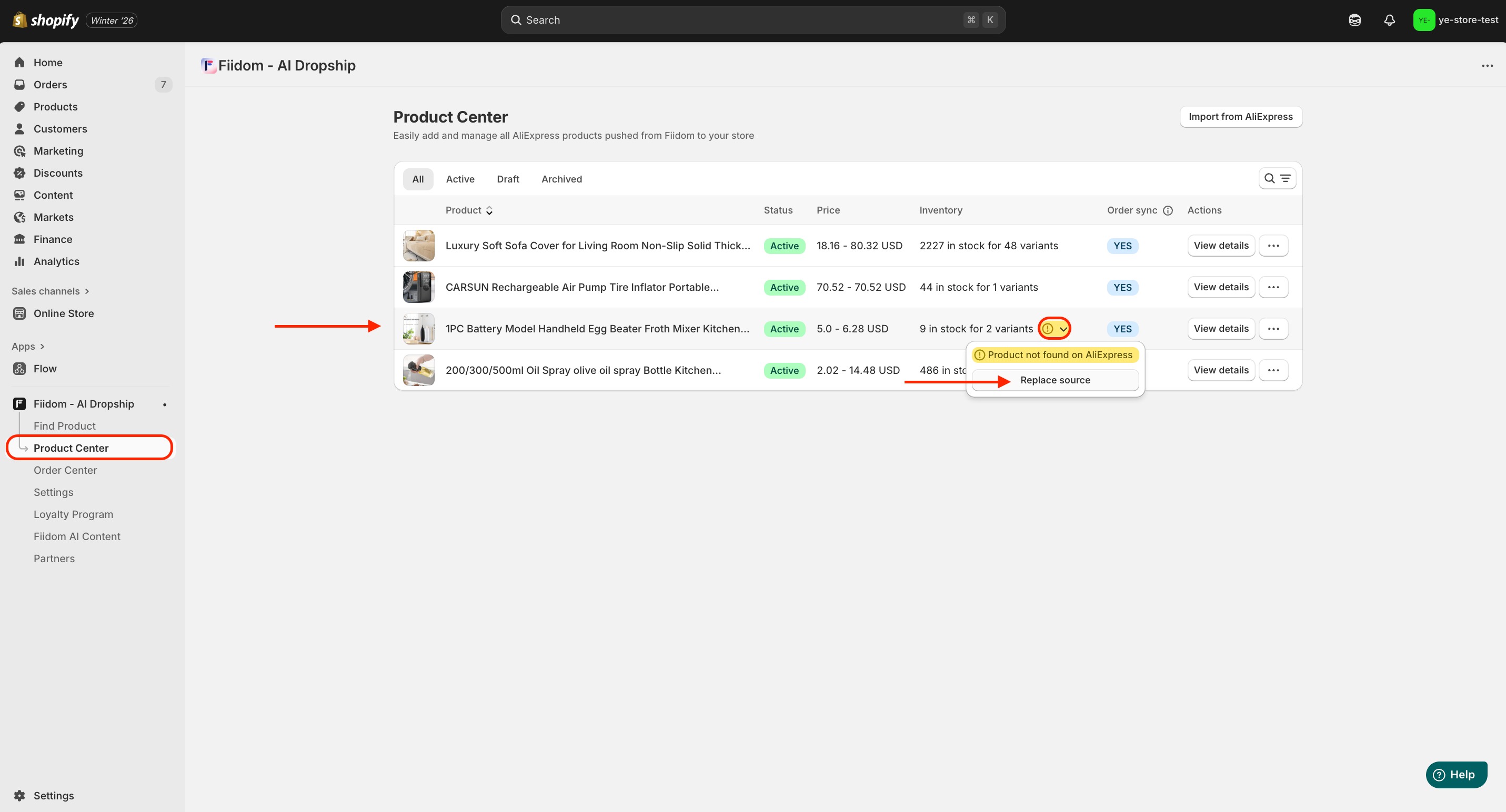Screen dimensions: 1506x812
Task: Click Import from AliExpress button
Action: tap(1240, 117)
